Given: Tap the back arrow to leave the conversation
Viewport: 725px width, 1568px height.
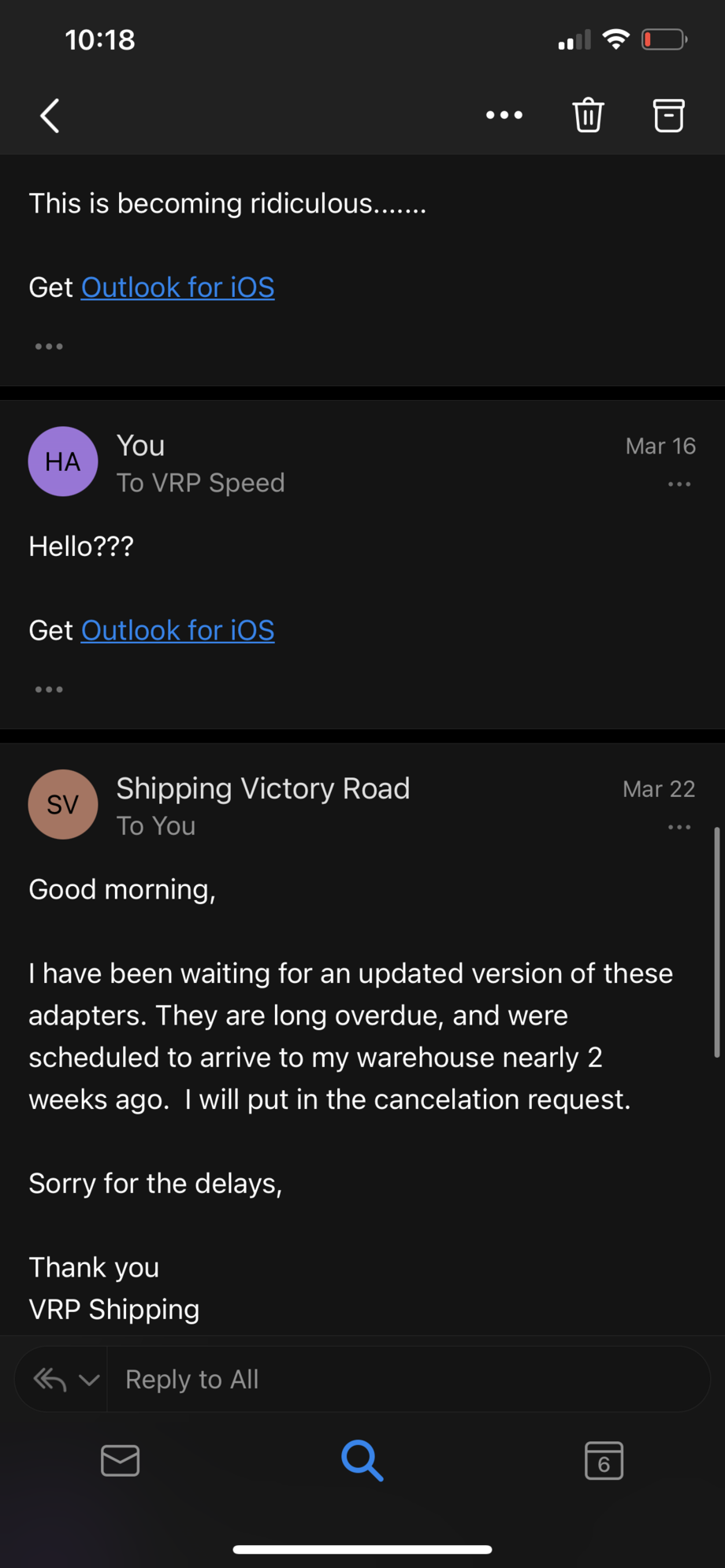Looking at the screenshot, I should [x=50, y=116].
